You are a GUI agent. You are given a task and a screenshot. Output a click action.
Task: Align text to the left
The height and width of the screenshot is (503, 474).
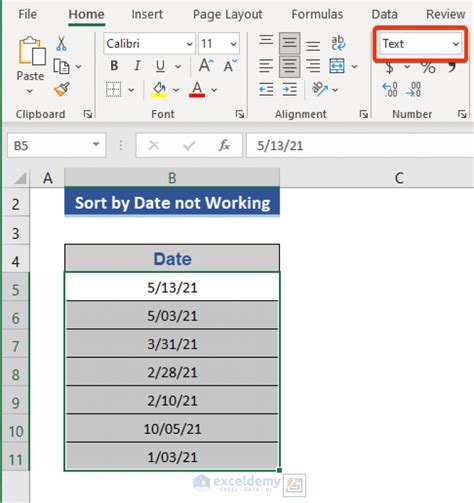coord(266,66)
